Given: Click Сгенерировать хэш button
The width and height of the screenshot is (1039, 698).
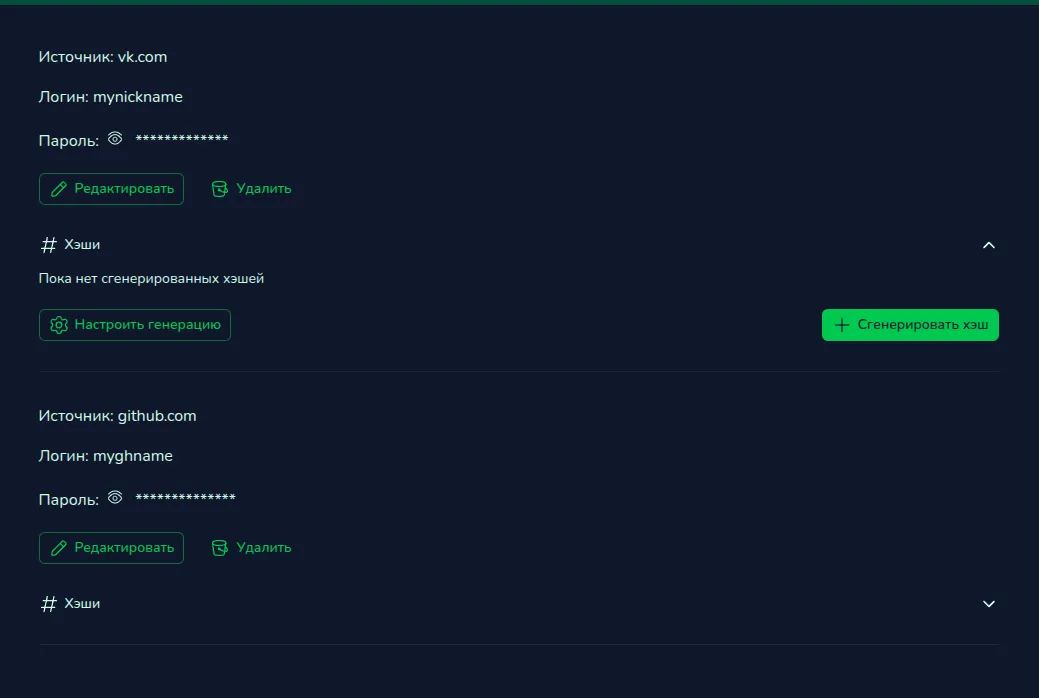Looking at the screenshot, I should [910, 325].
